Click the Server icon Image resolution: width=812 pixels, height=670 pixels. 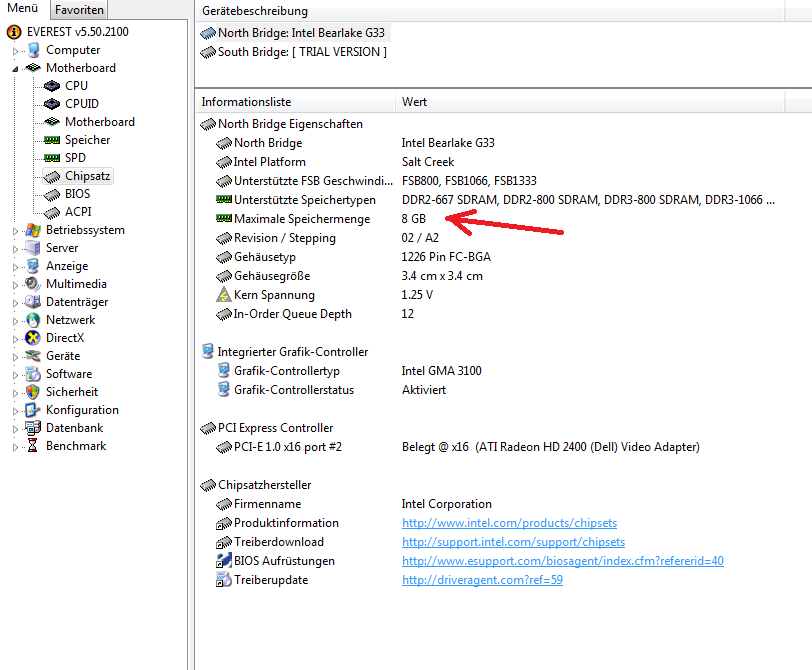tap(33, 248)
